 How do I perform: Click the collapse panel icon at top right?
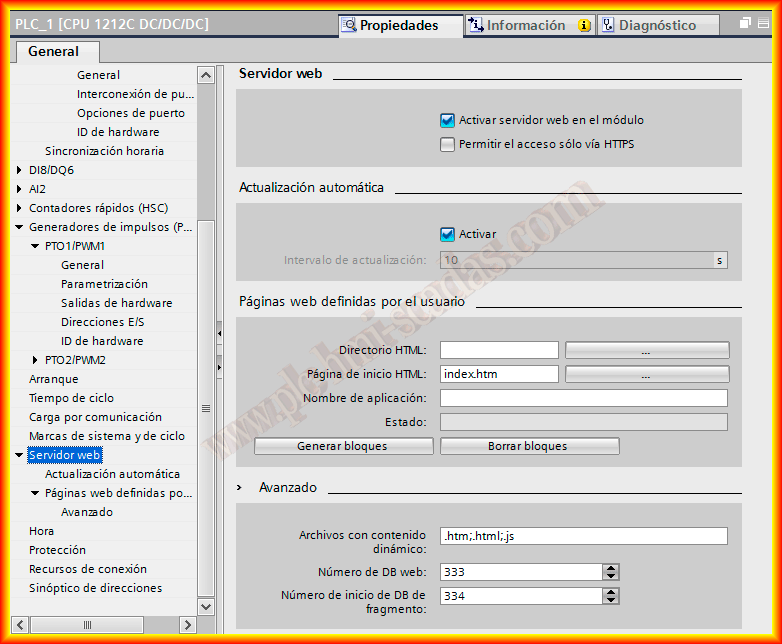click(x=765, y=24)
